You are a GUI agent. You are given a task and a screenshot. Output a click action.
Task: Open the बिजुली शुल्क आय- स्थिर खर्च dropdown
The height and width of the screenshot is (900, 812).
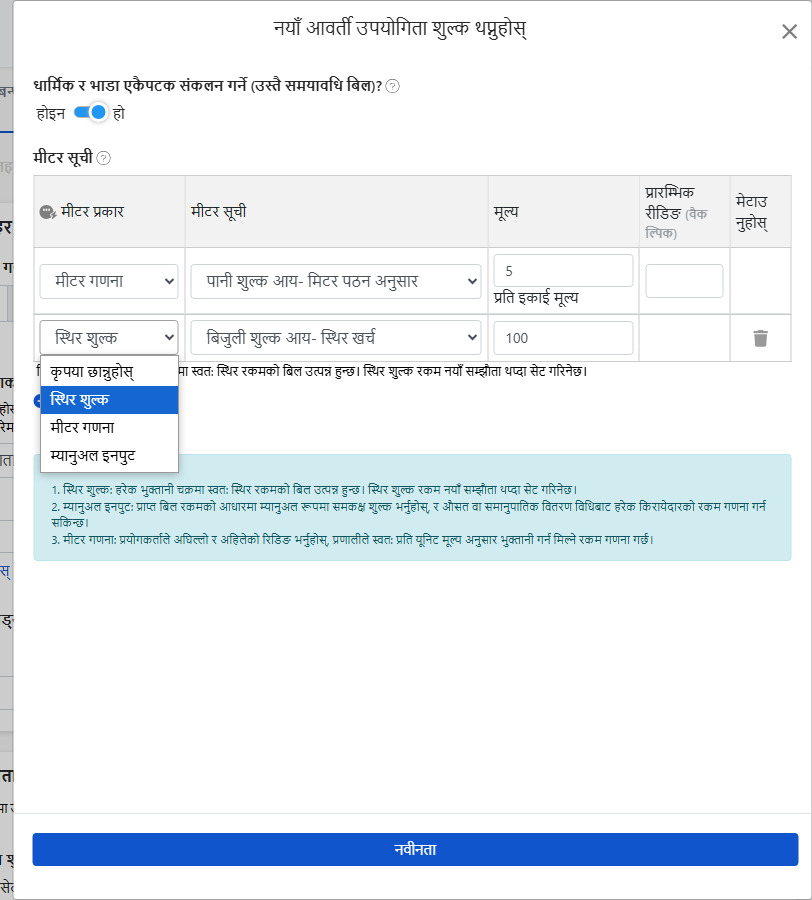point(336,338)
